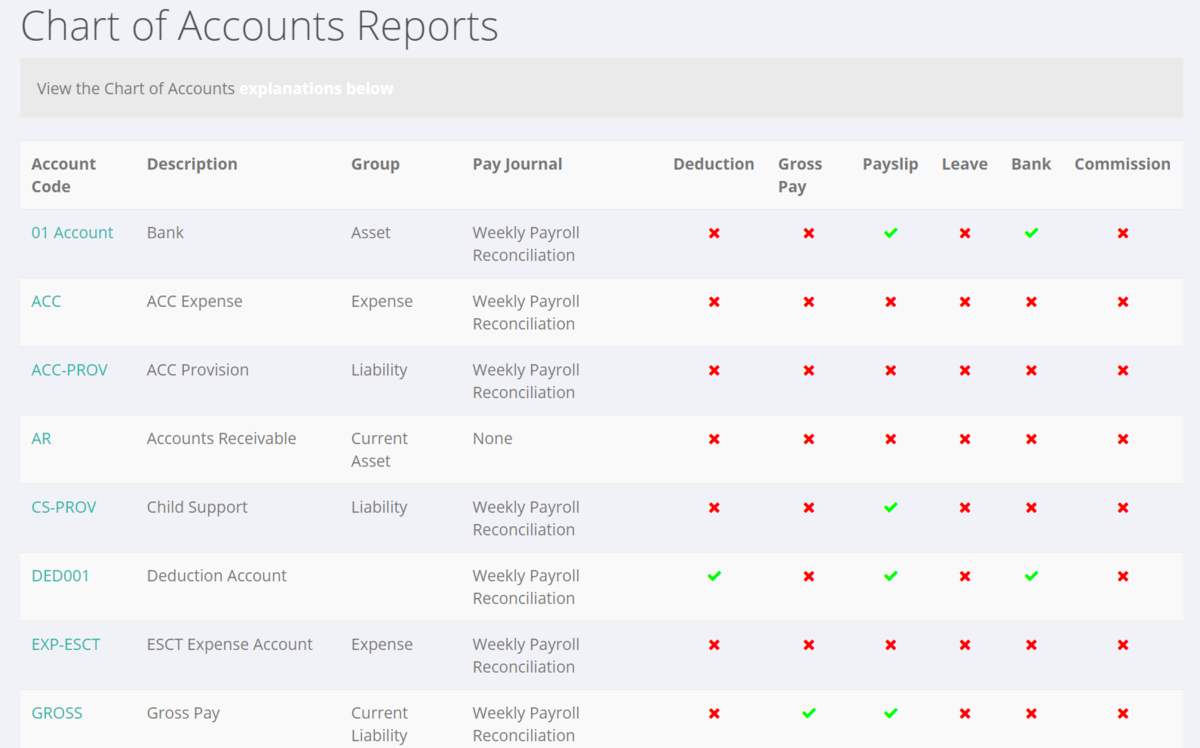Screen dimensions: 1200x748
Task: Click the Pay Journal column header
Action: pos(517,163)
